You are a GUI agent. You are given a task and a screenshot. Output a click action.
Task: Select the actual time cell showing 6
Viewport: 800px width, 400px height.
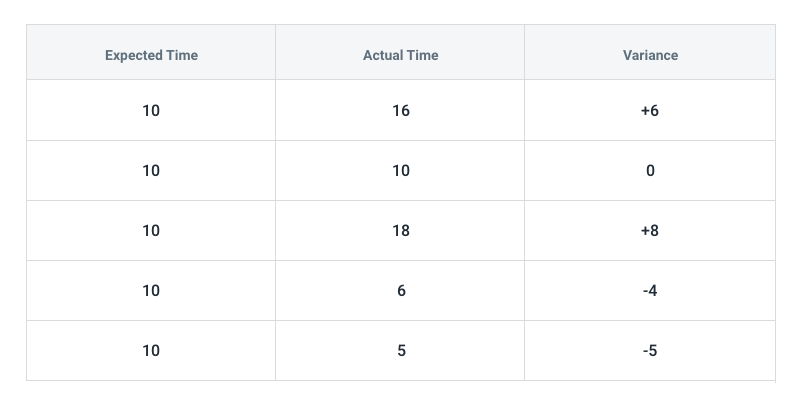click(x=400, y=290)
